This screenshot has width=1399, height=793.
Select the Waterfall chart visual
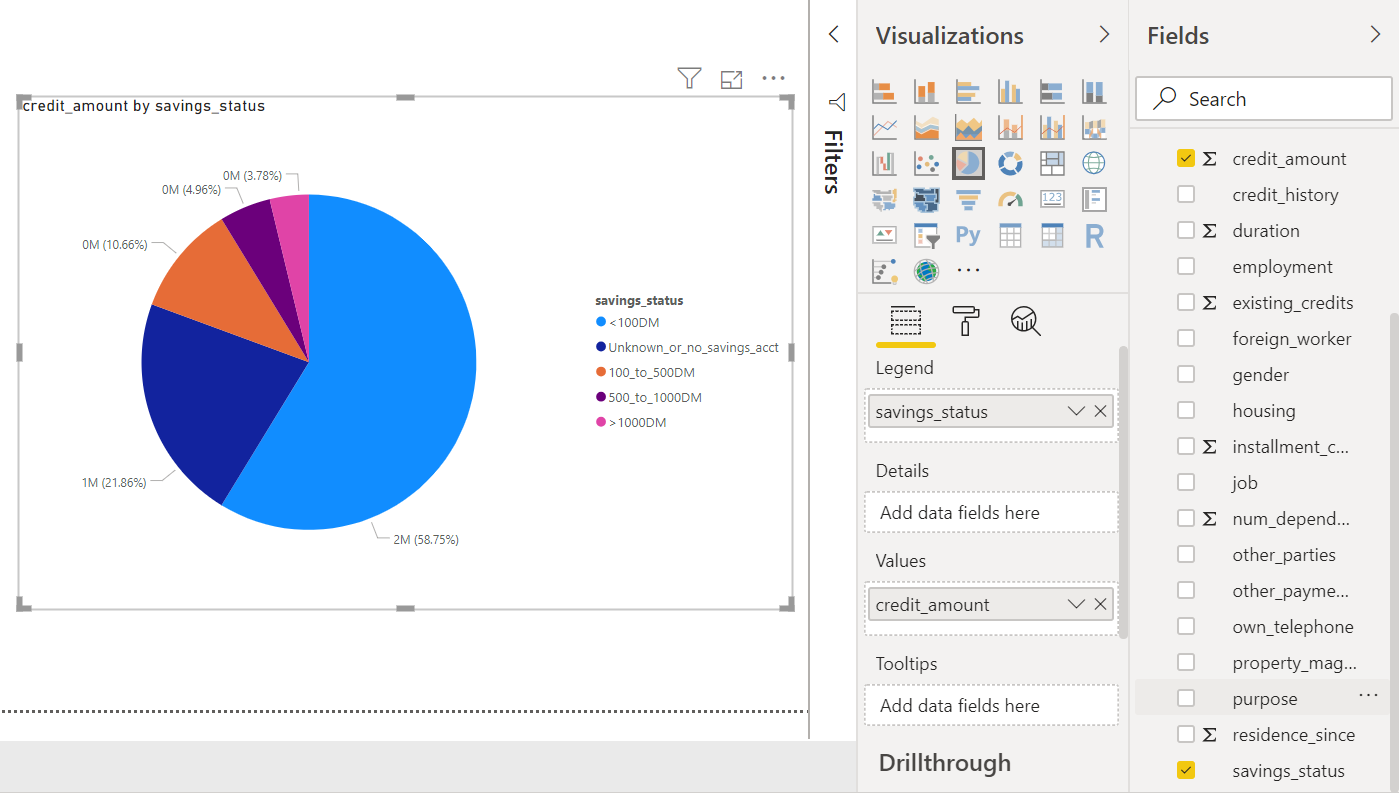coord(884,163)
